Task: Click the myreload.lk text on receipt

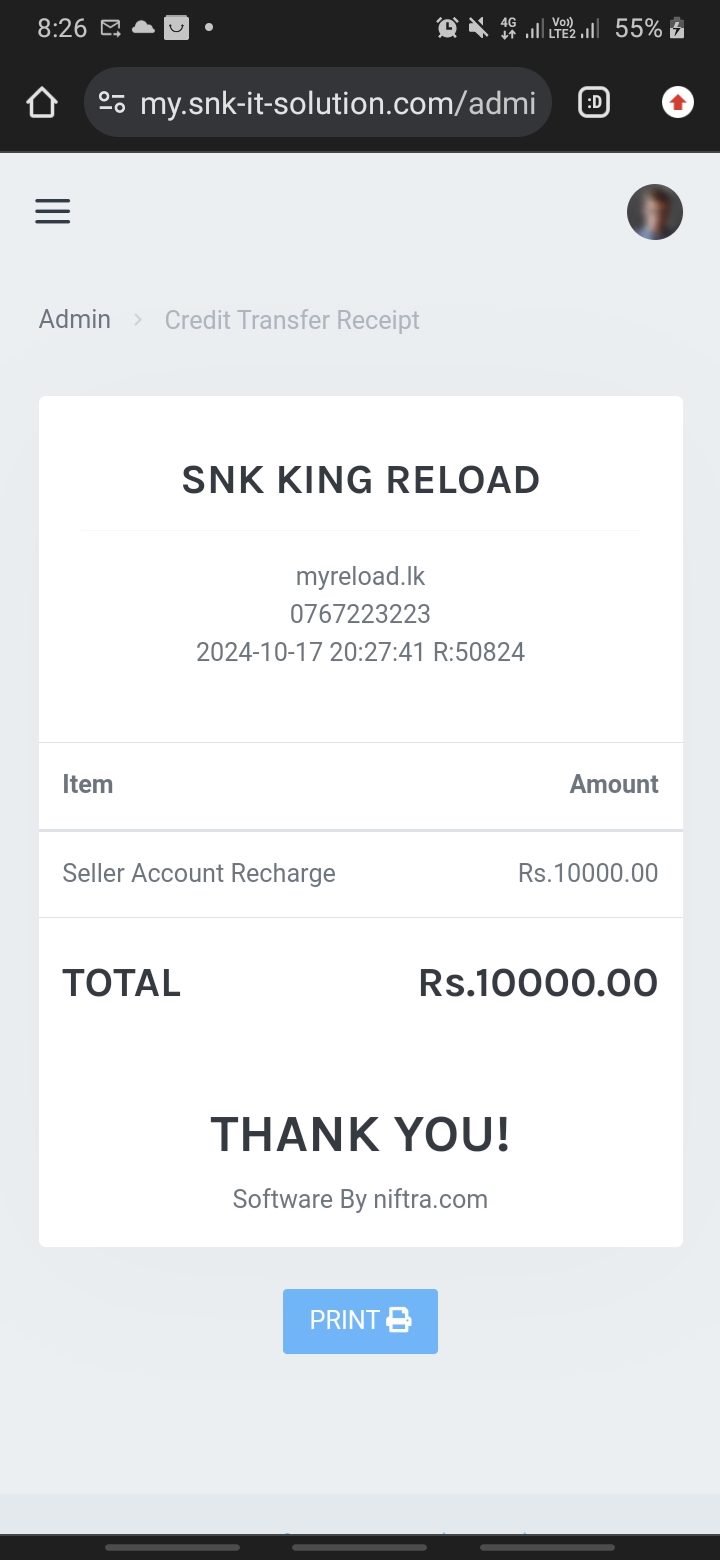Action: tap(360, 576)
